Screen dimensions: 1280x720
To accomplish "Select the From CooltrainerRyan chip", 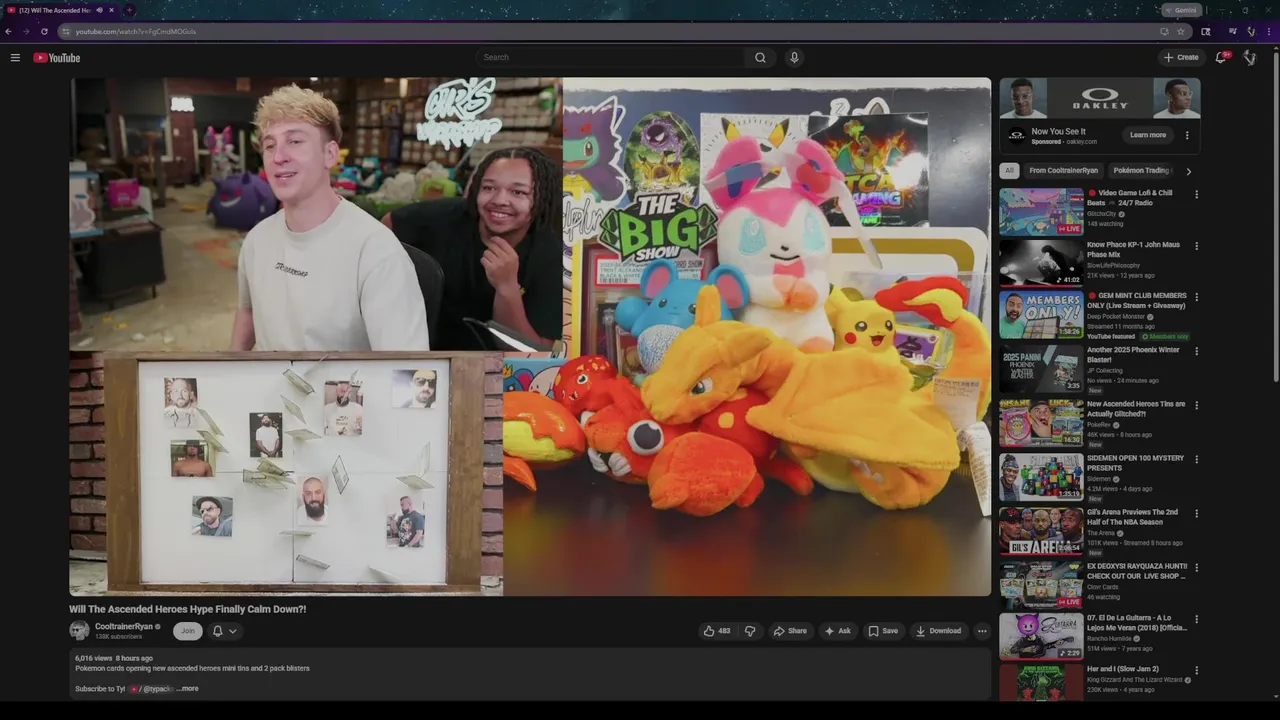I will click(1063, 171).
